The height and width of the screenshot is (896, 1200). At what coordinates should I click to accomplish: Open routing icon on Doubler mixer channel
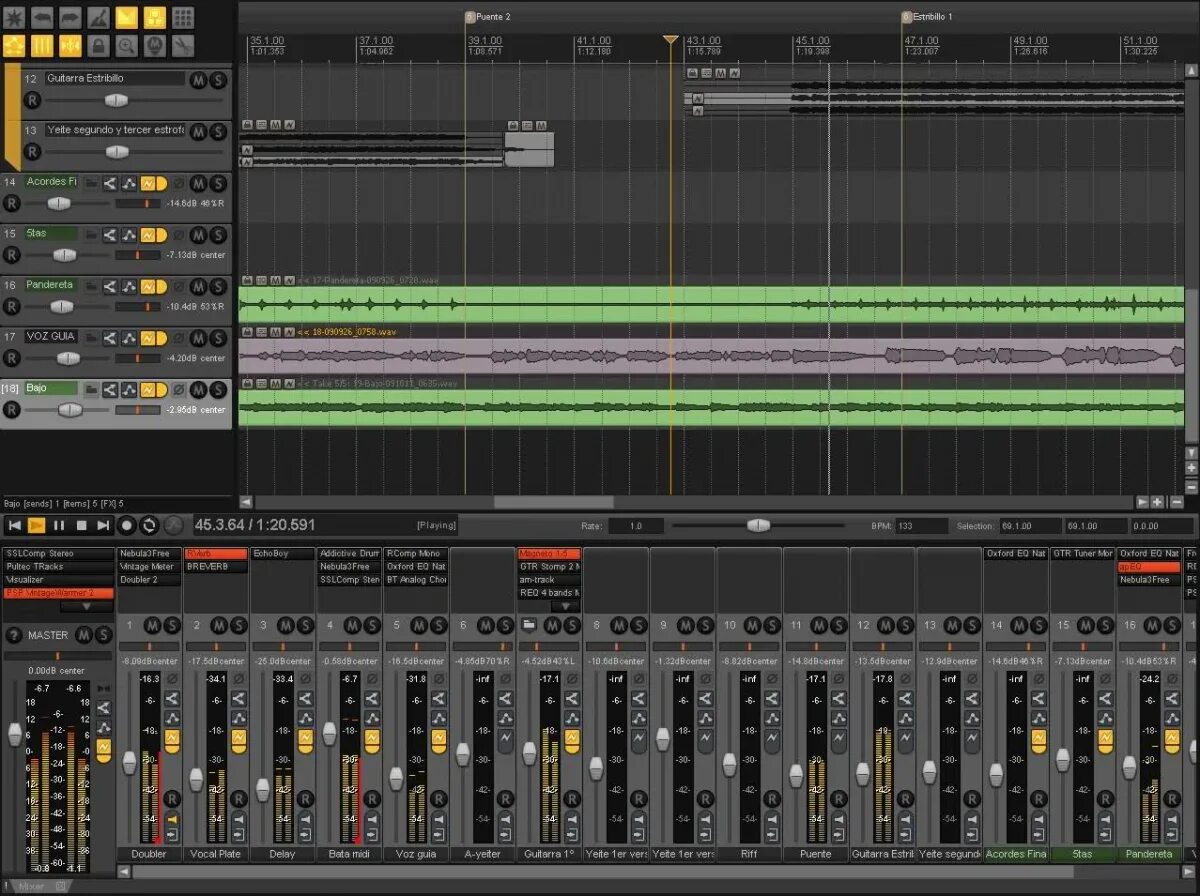click(x=171, y=699)
